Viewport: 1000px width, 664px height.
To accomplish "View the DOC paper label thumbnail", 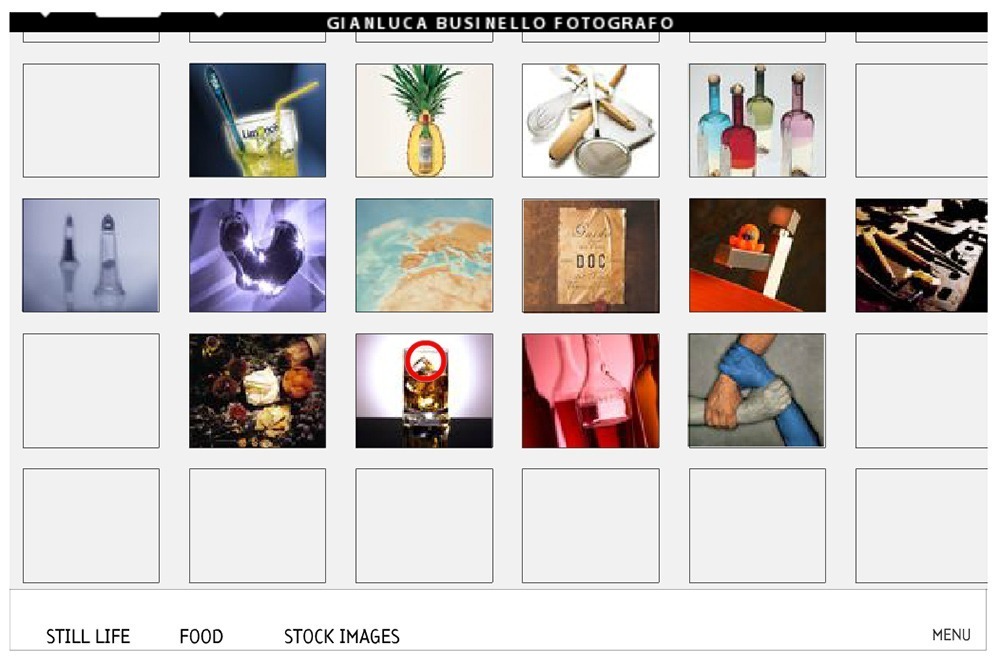I will click(591, 255).
